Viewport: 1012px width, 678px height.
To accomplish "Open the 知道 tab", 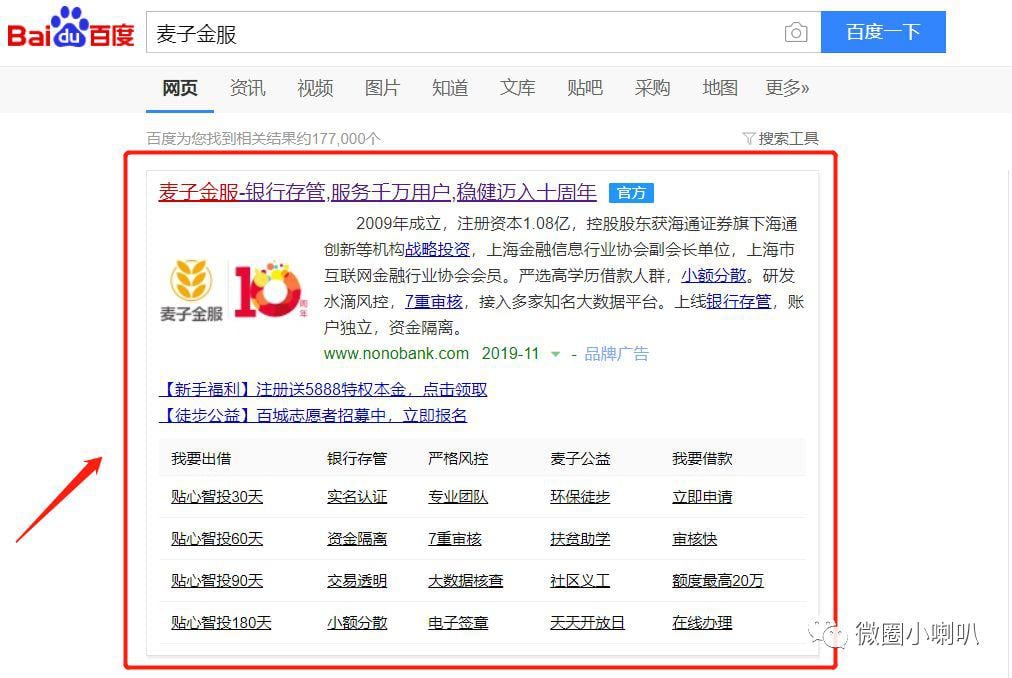I will [x=450, y=88].
